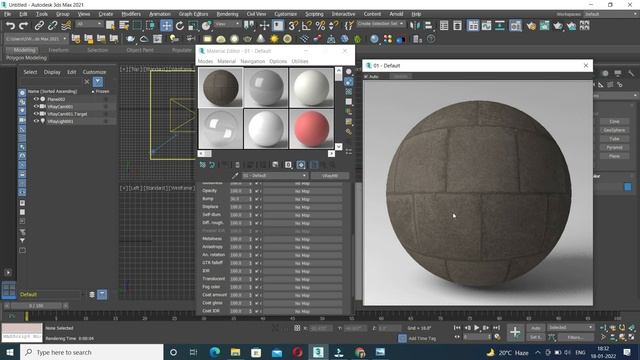Click the object color swatch in command panel
Image resolution: width=640 pixels, height=360 pixels.
pos(627,187)
